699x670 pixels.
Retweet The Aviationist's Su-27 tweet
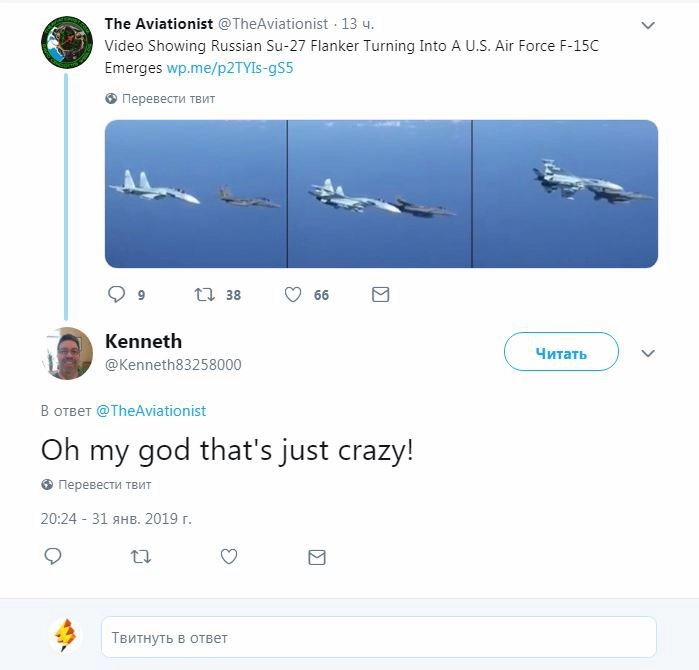(x=204, y=295)
